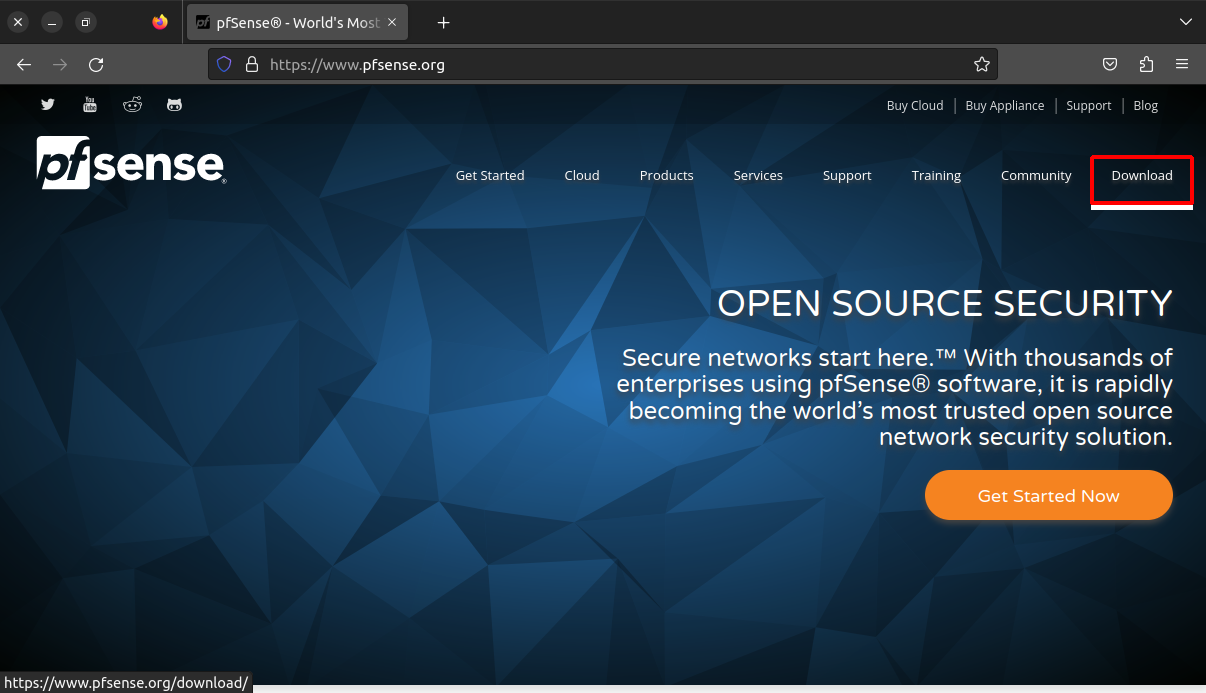Open pfSense Twitter page icon
1206x693 pixels.
[48, 104]
